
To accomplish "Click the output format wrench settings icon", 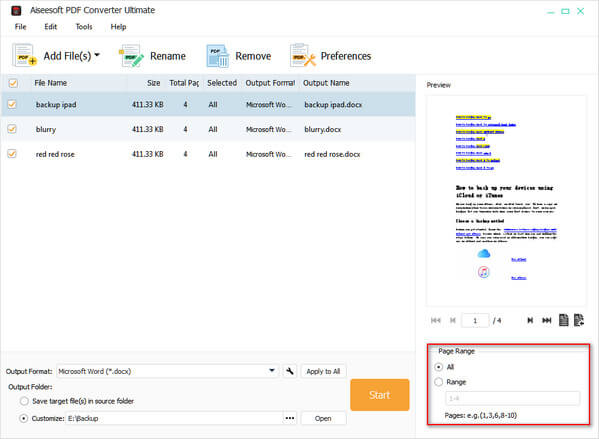I will tap(290, 371).
